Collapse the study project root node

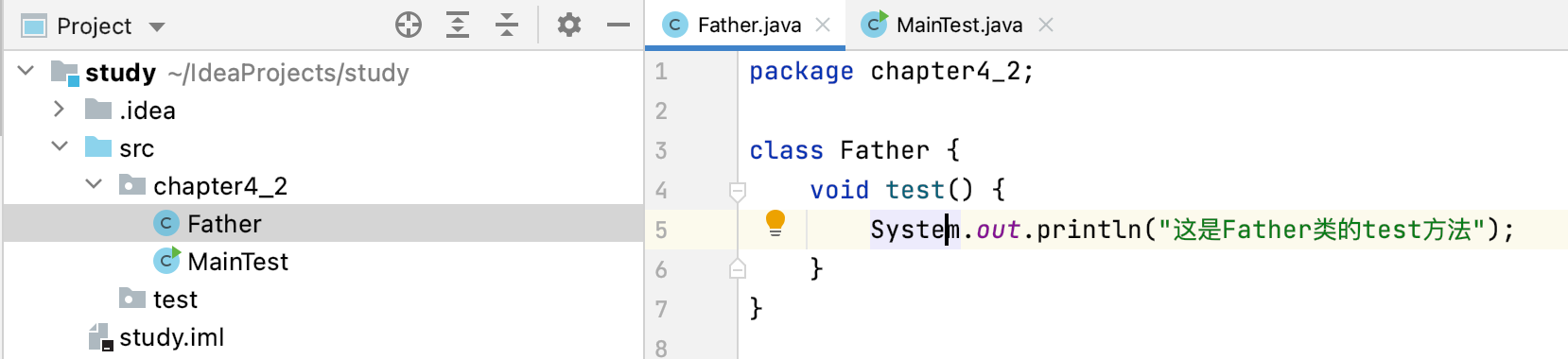pos(26,71)
